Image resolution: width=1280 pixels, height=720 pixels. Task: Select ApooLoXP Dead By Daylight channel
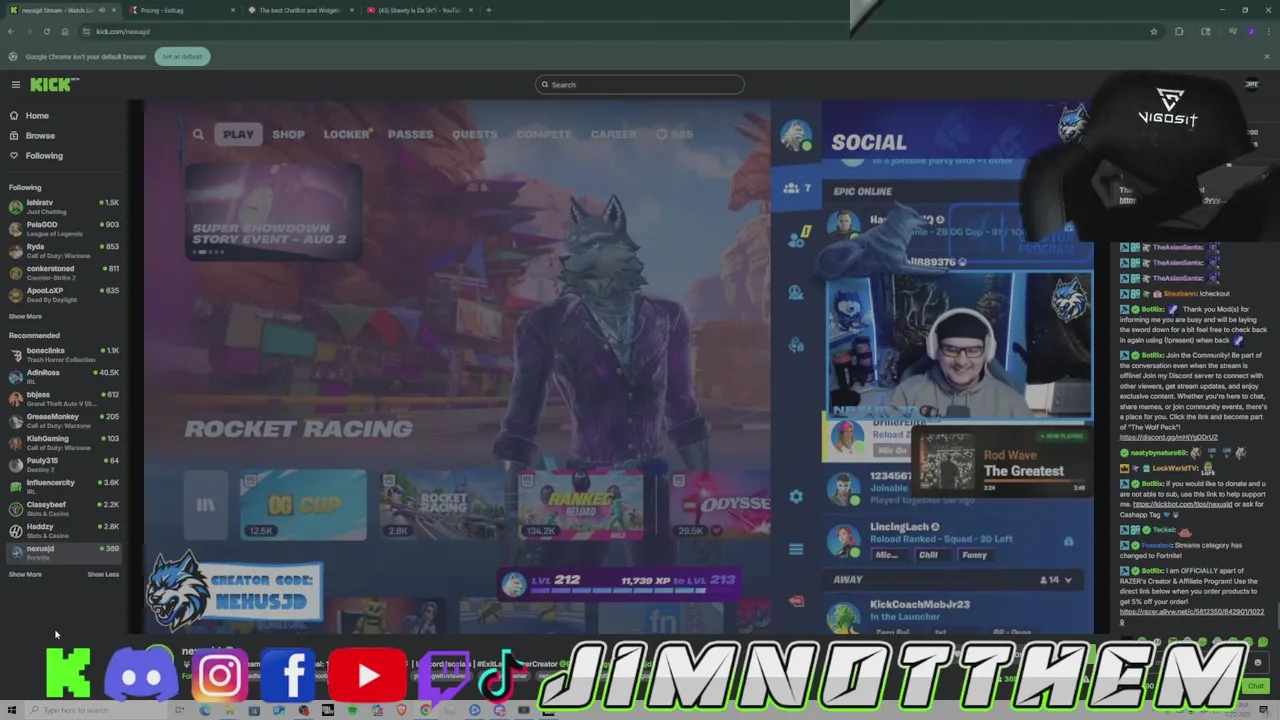[64, 295]
